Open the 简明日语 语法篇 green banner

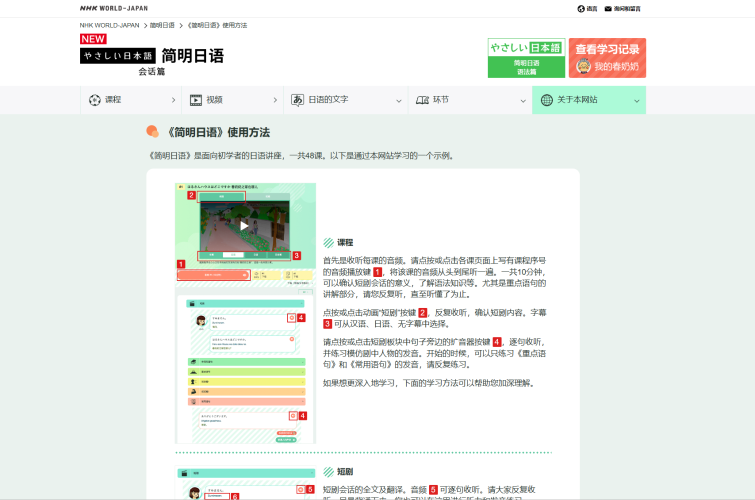[526, 58]
